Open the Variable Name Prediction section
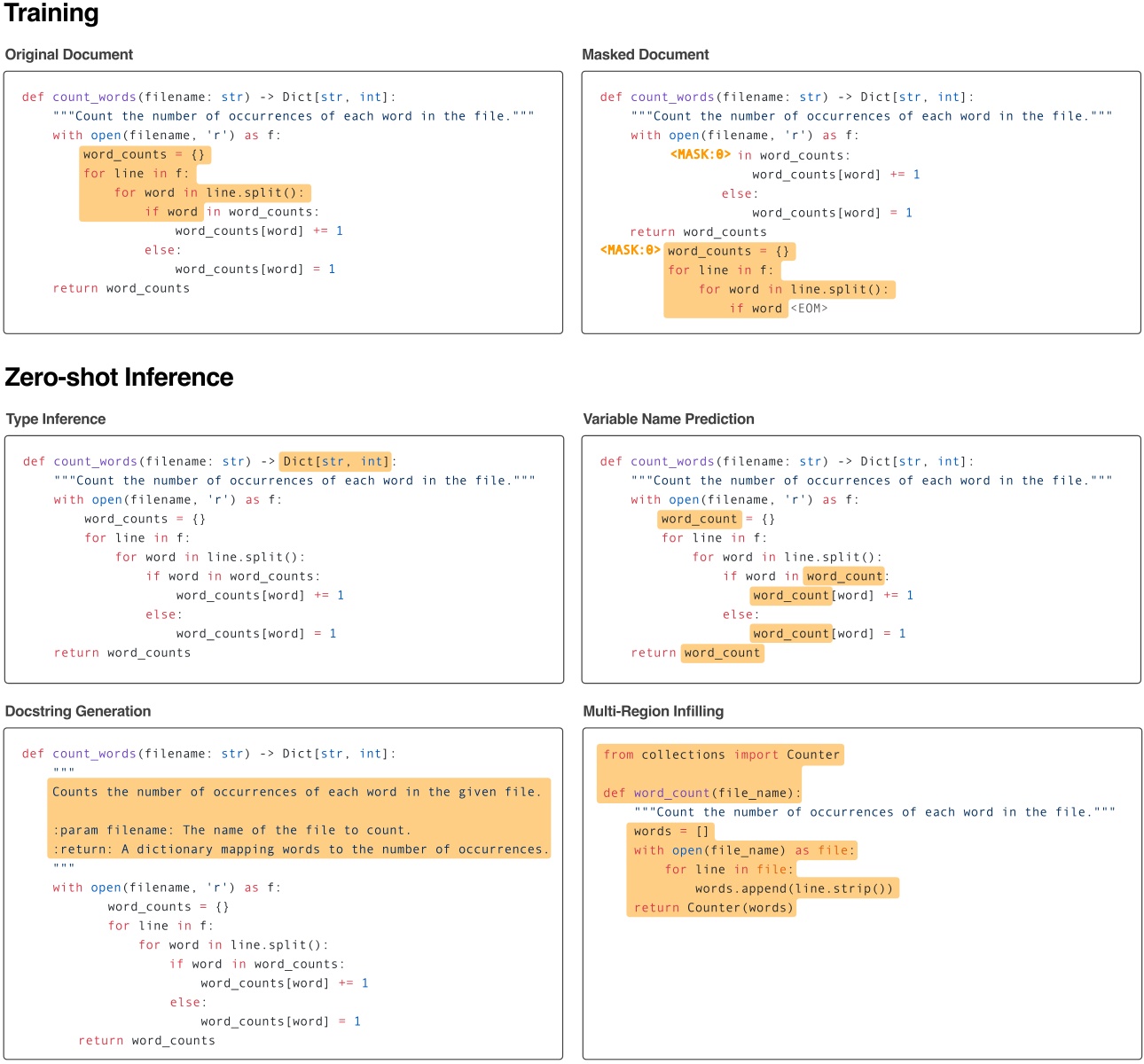 pyautogui.click(x=669, y=419)
